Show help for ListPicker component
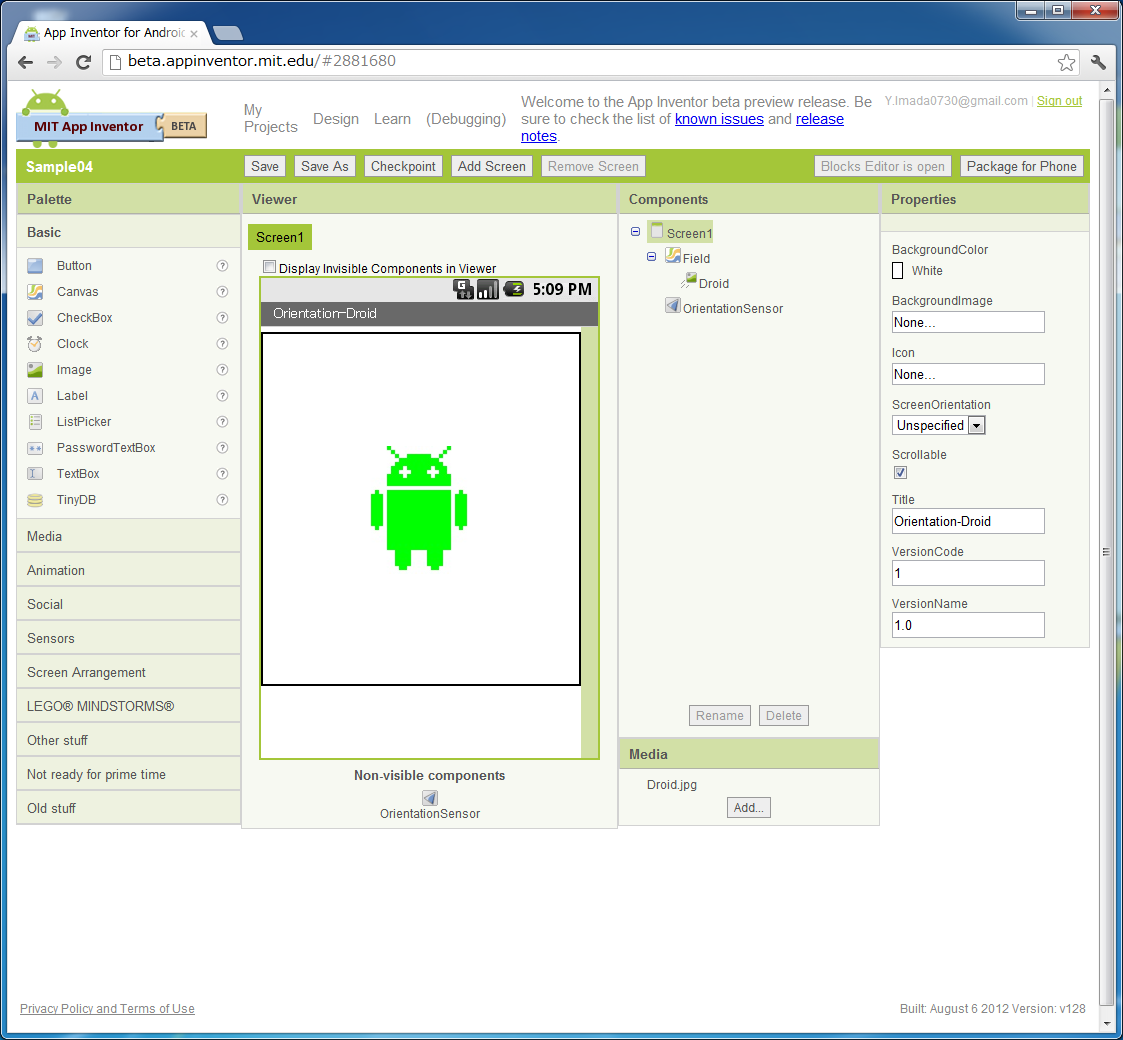1123x1040 pixels. coord(222,422)
